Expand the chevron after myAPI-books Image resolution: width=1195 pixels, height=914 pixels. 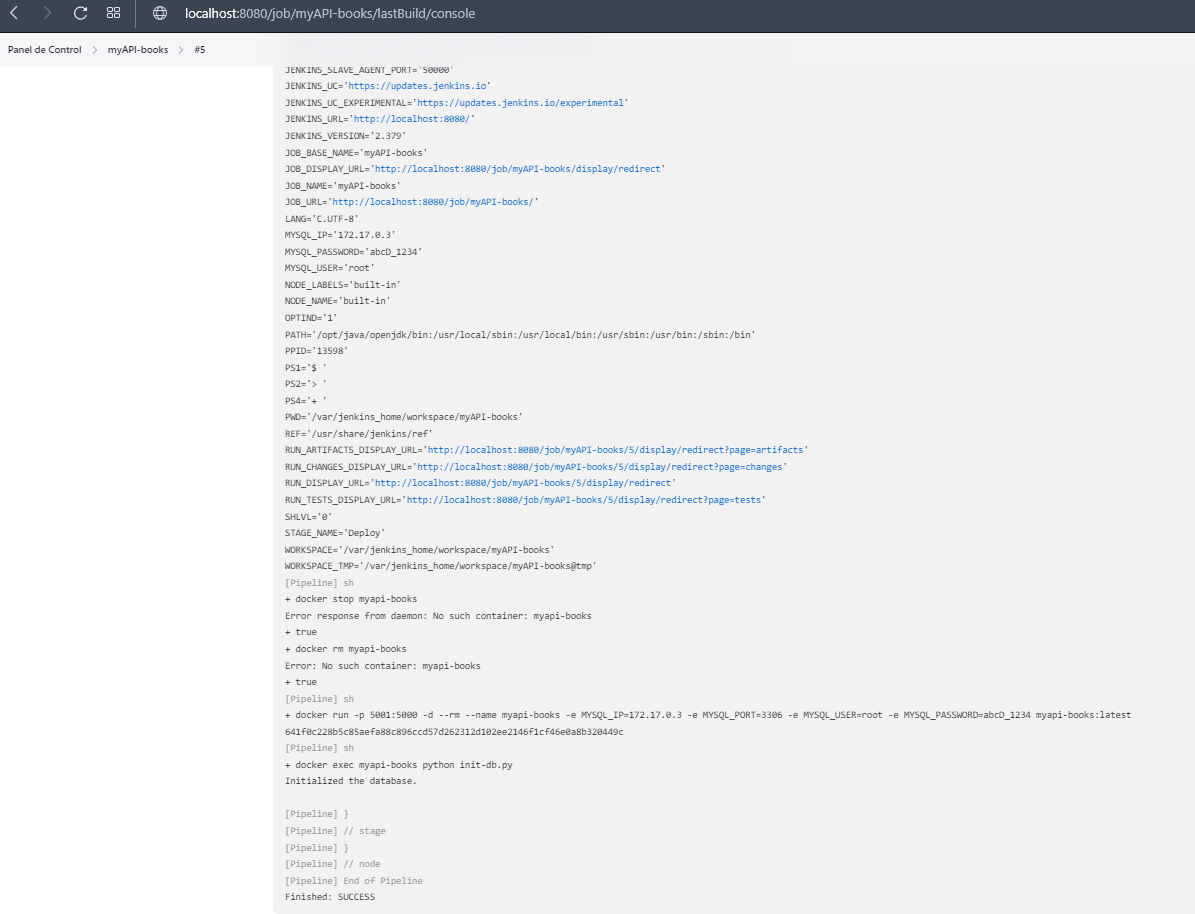pos(180,48)
